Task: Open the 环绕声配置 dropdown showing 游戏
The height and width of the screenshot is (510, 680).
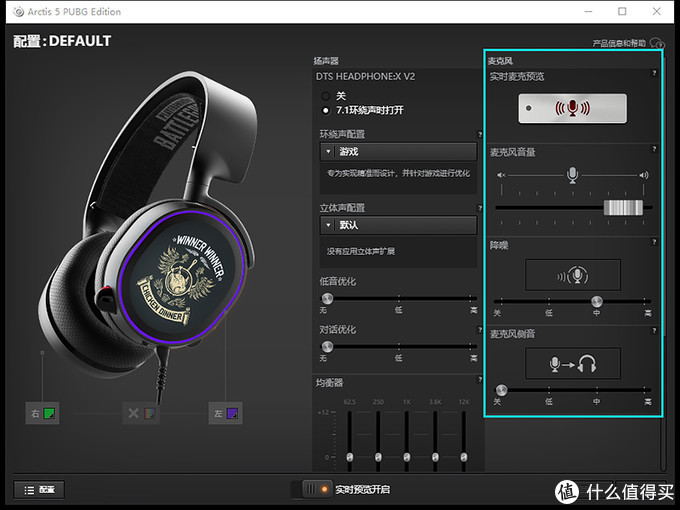Action: (398, 152)
